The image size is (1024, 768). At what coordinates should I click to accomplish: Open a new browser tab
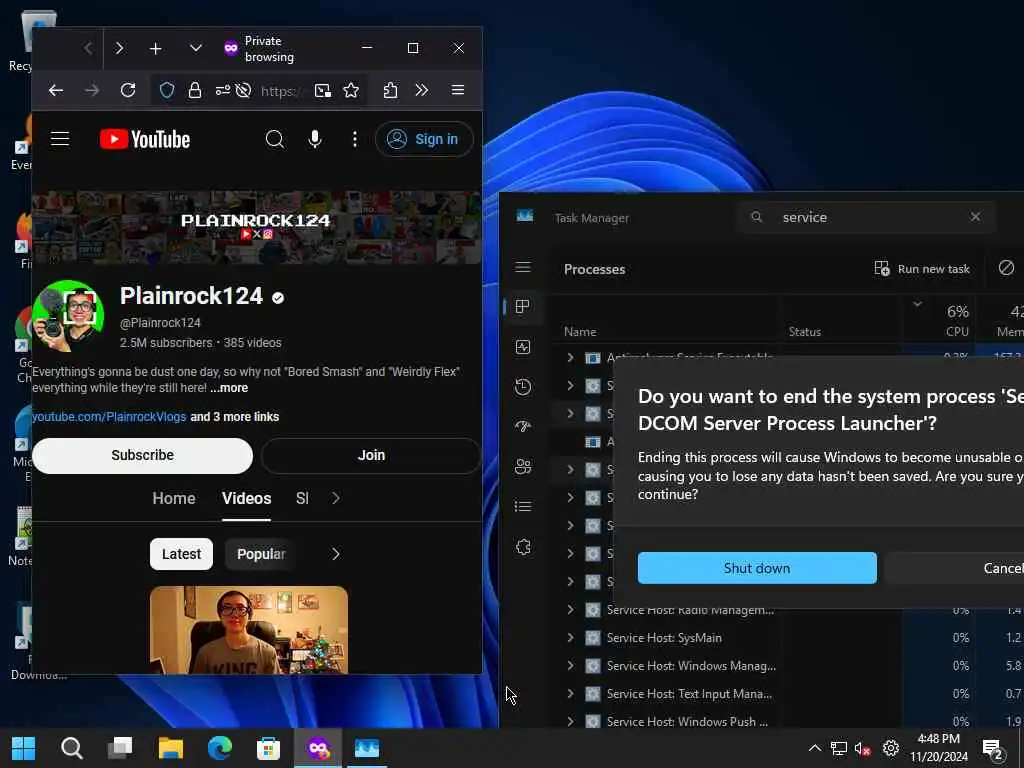point(155,48)
